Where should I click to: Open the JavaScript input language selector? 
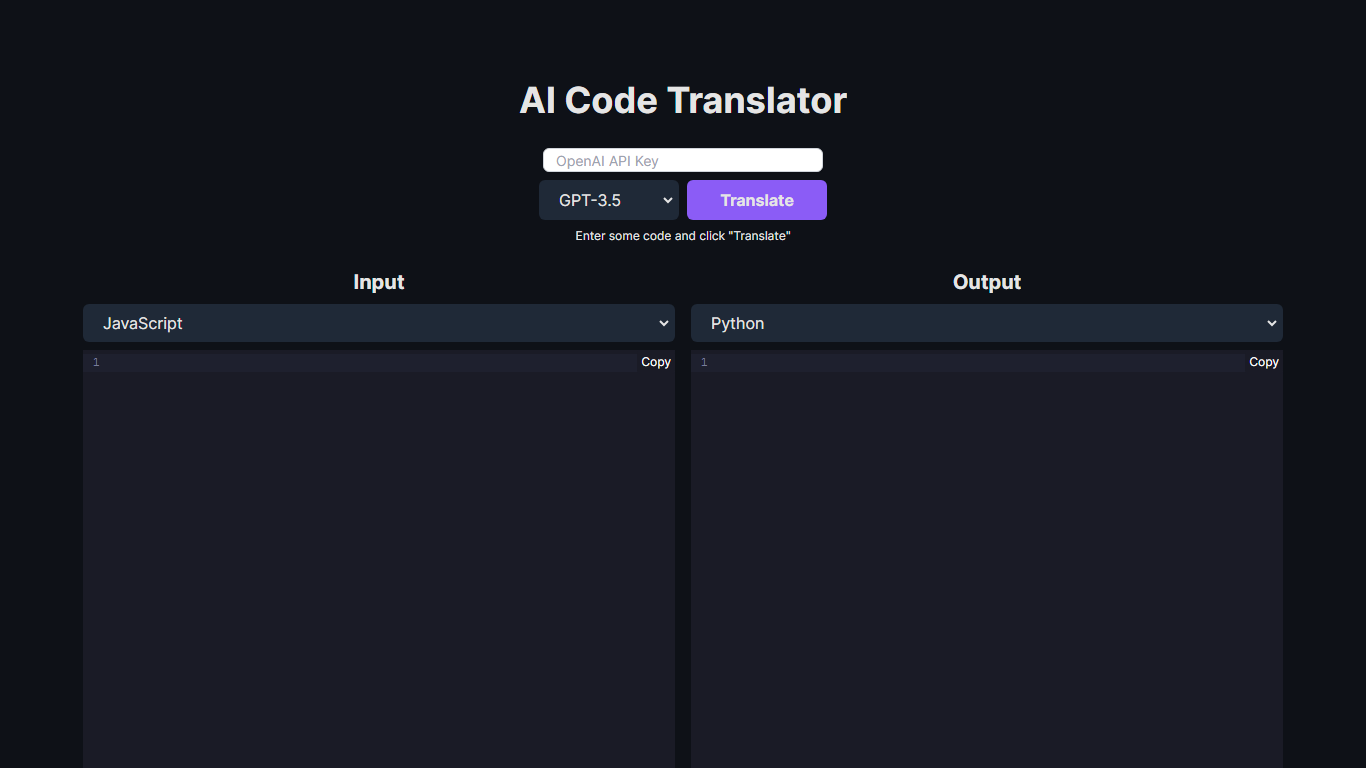tap(378, 323)
